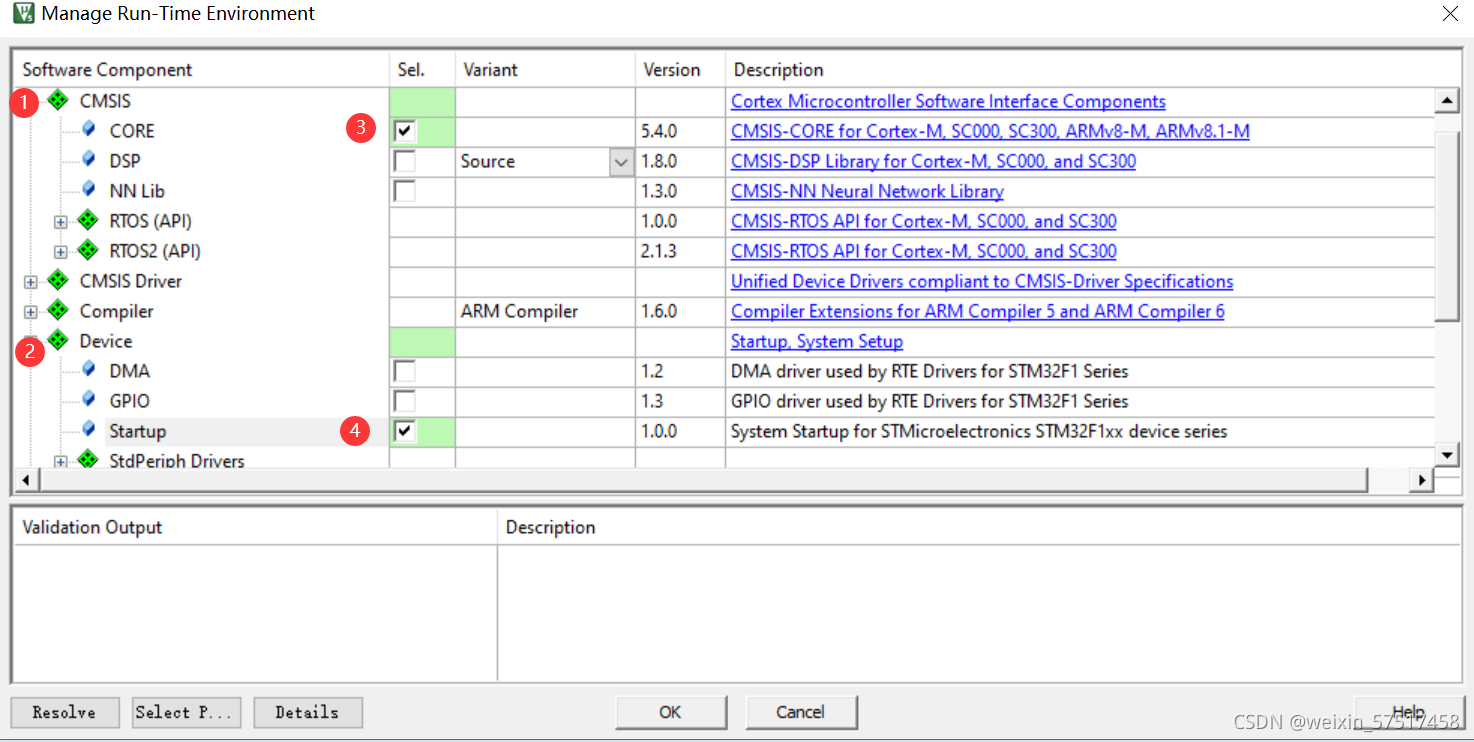Open the Startup, System Setup link
The image size is (1474, 742).
(x=817, y=341)
